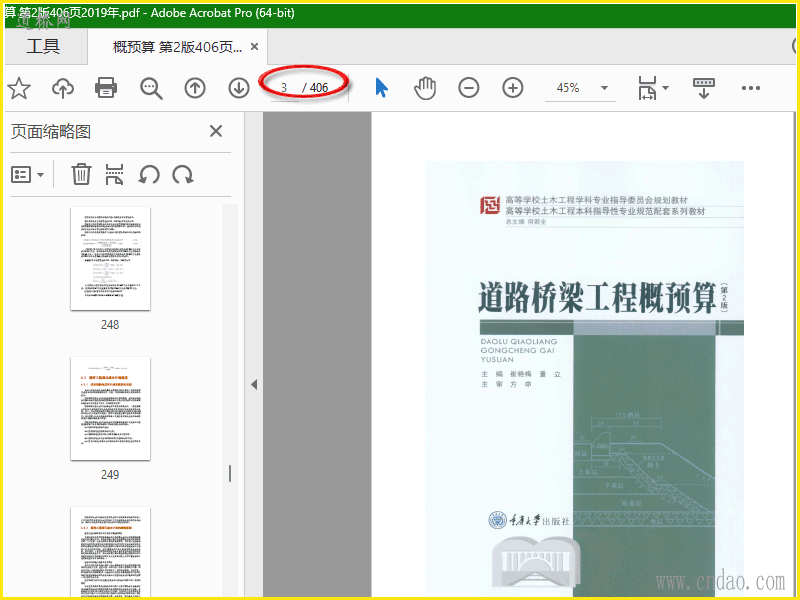Close the 概预算 document tab
800x600 pixels.
pos(255,47)
